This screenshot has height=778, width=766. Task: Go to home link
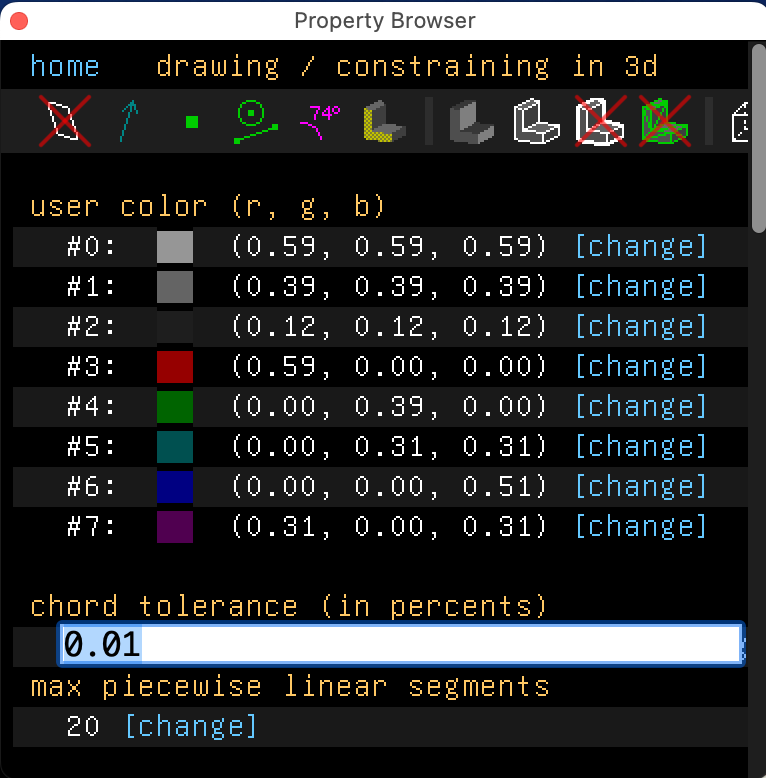coord(65,67)
